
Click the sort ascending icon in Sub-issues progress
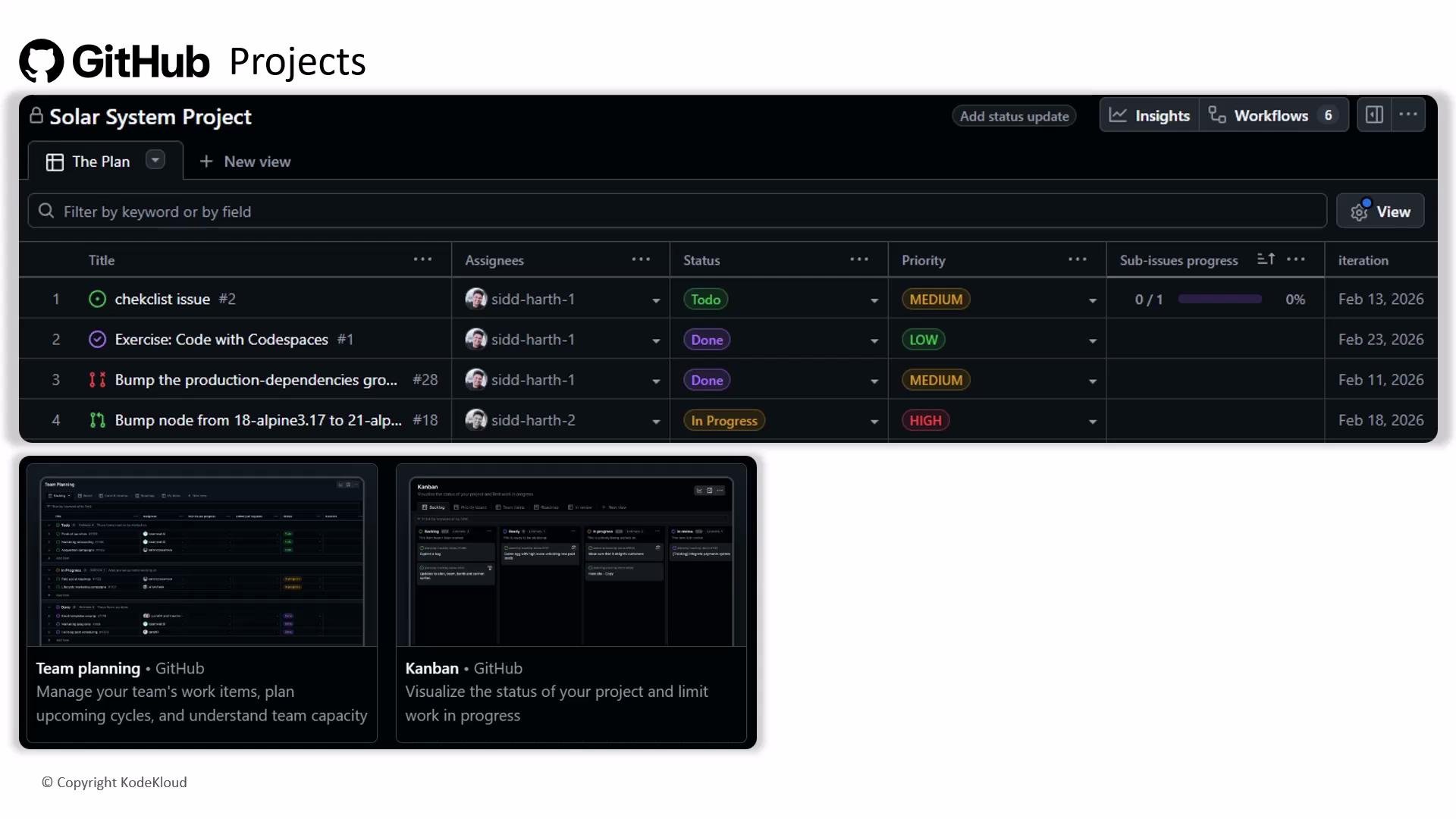click(1266, 259)
